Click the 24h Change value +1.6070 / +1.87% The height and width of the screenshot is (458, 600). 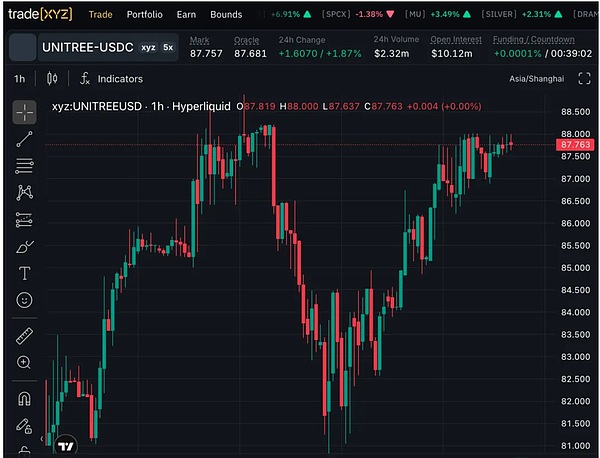(320, 54)
